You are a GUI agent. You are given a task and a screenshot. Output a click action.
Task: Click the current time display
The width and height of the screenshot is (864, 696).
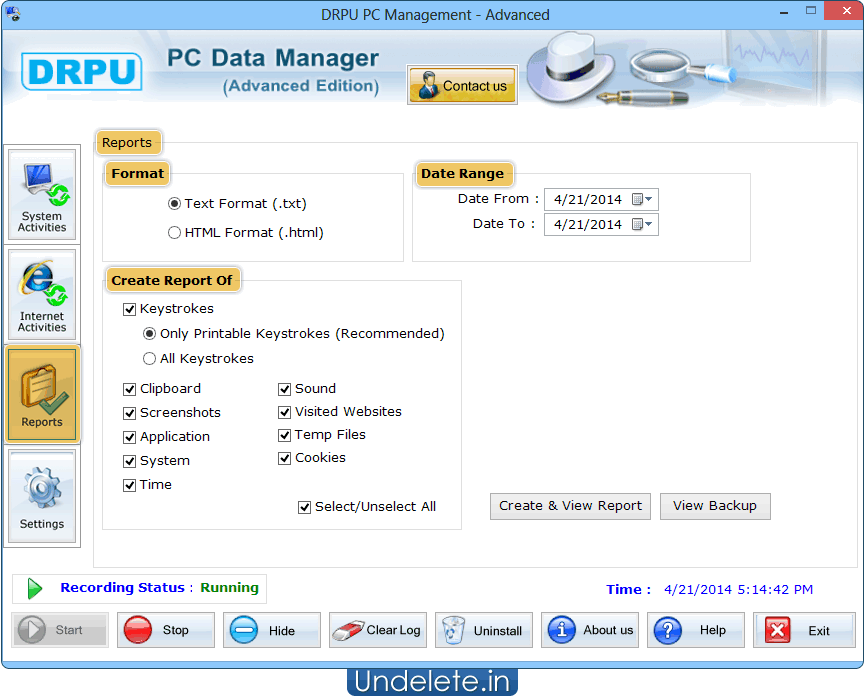[738, 590]
